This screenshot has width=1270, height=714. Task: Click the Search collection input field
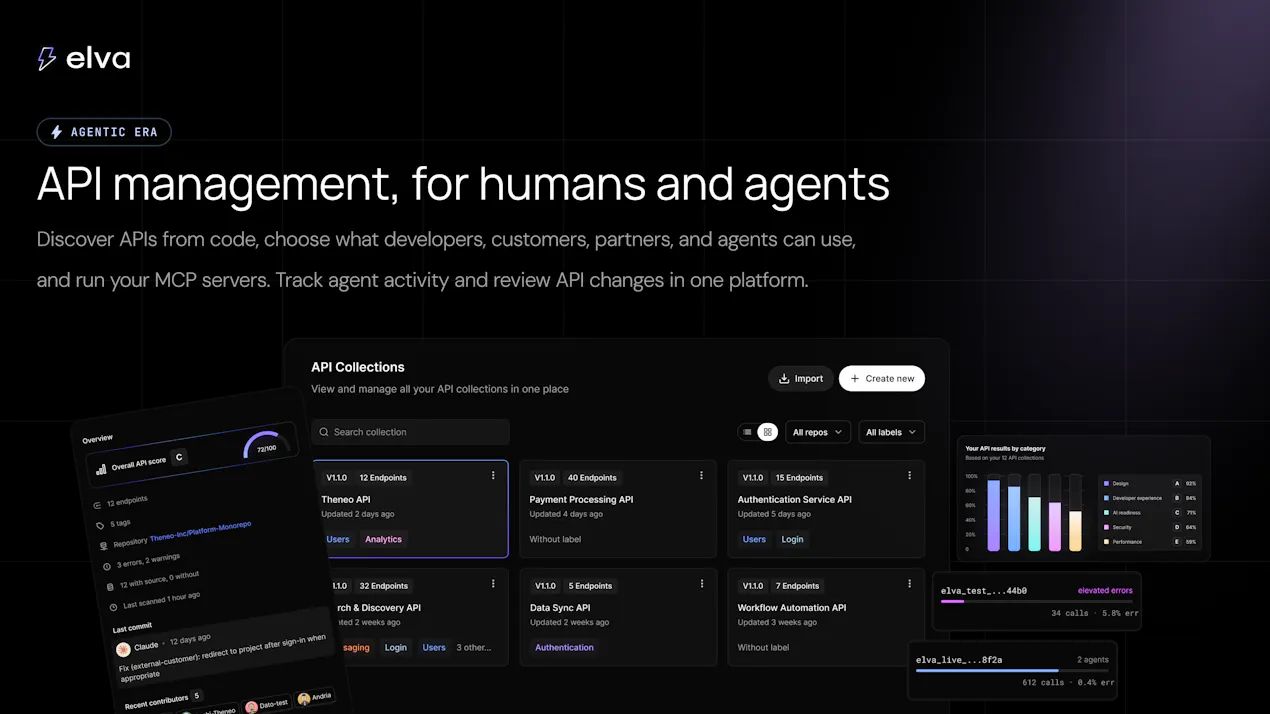coord(410,432)
